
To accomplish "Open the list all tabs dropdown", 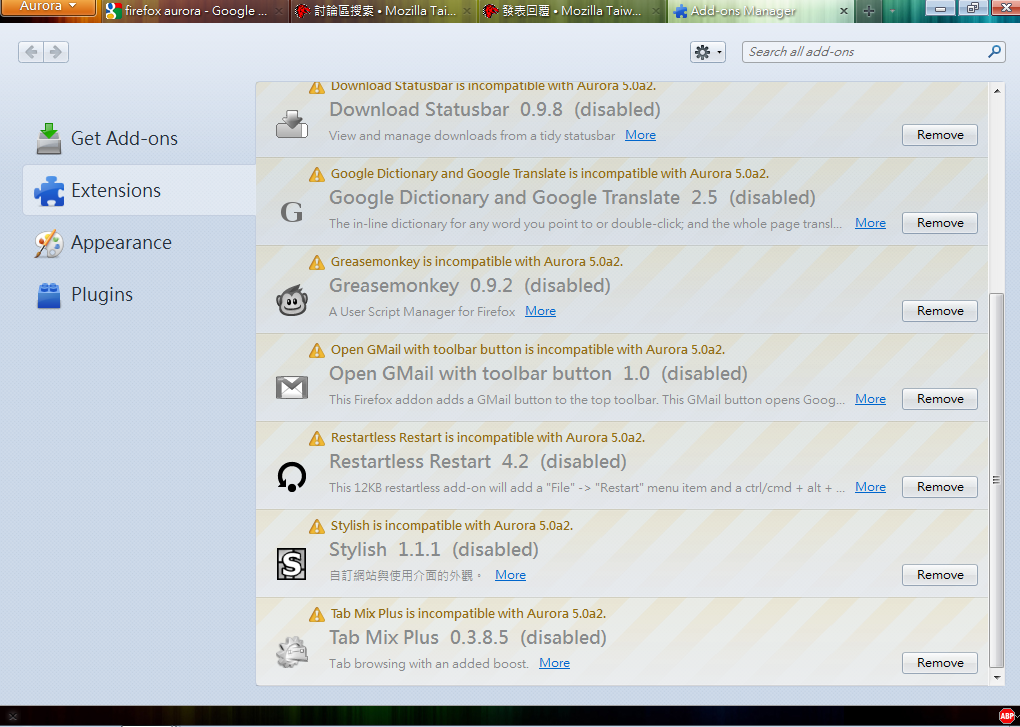I will click(x=892, y=11).
